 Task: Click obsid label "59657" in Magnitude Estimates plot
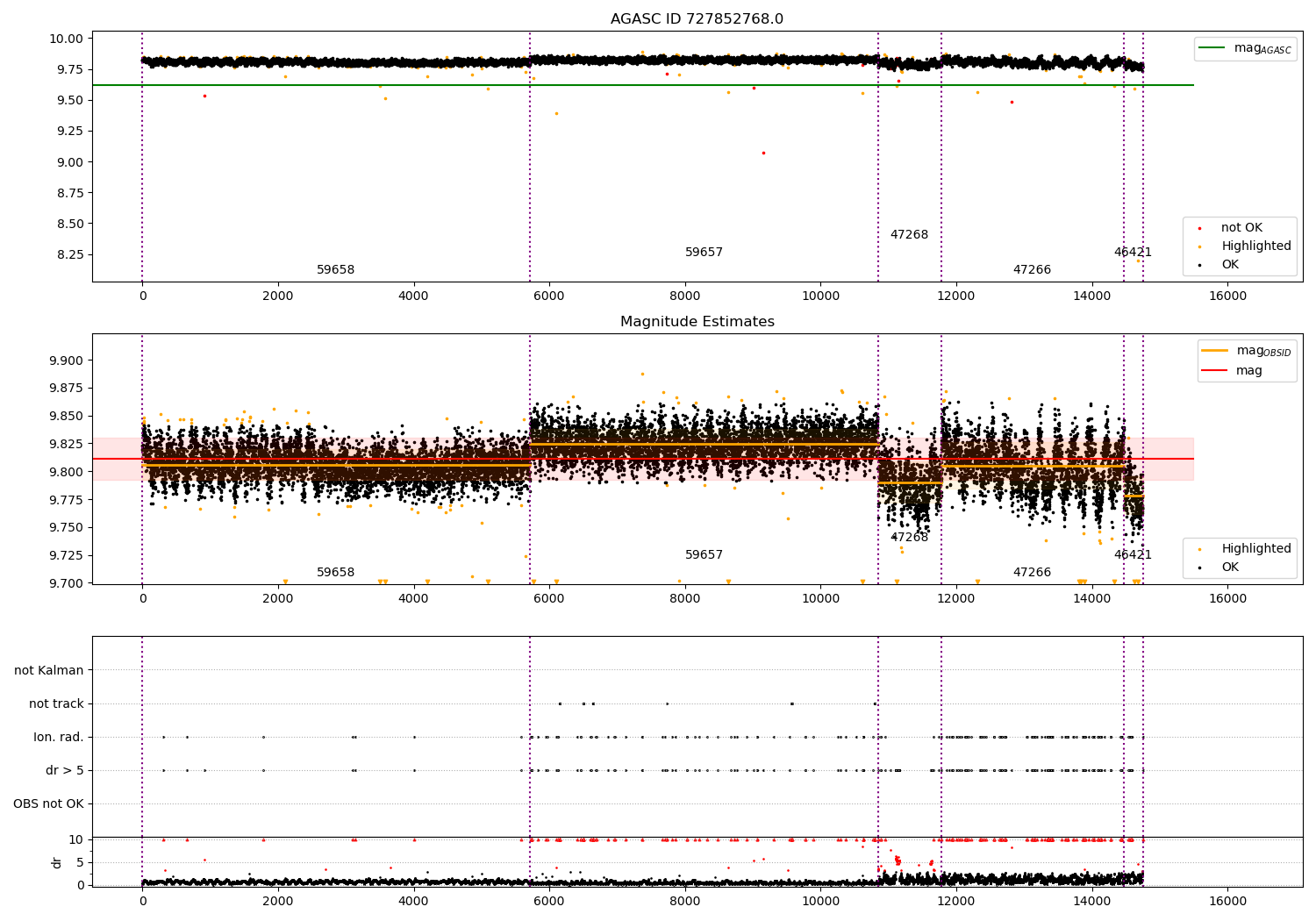[704, 555]
